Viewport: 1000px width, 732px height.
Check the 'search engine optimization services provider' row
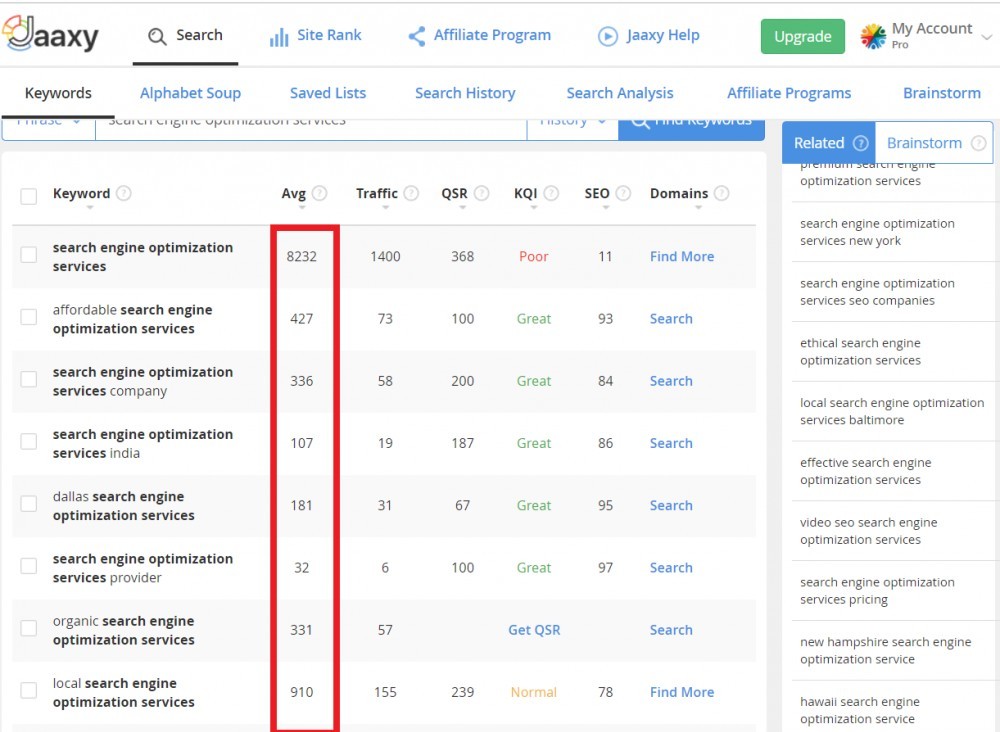coord(29,566)
